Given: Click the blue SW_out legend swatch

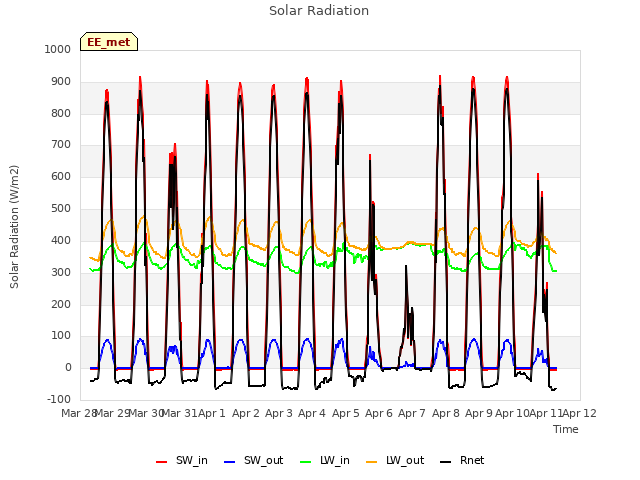Looking at the screenshot, I should pos(230,462).
